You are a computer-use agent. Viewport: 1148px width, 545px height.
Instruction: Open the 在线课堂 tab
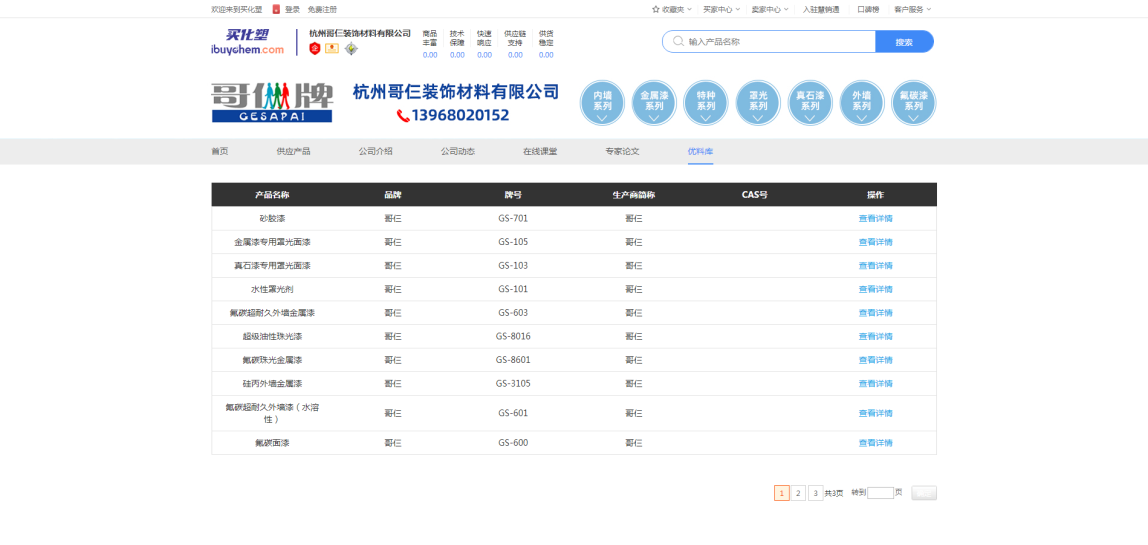pos(540,152)
